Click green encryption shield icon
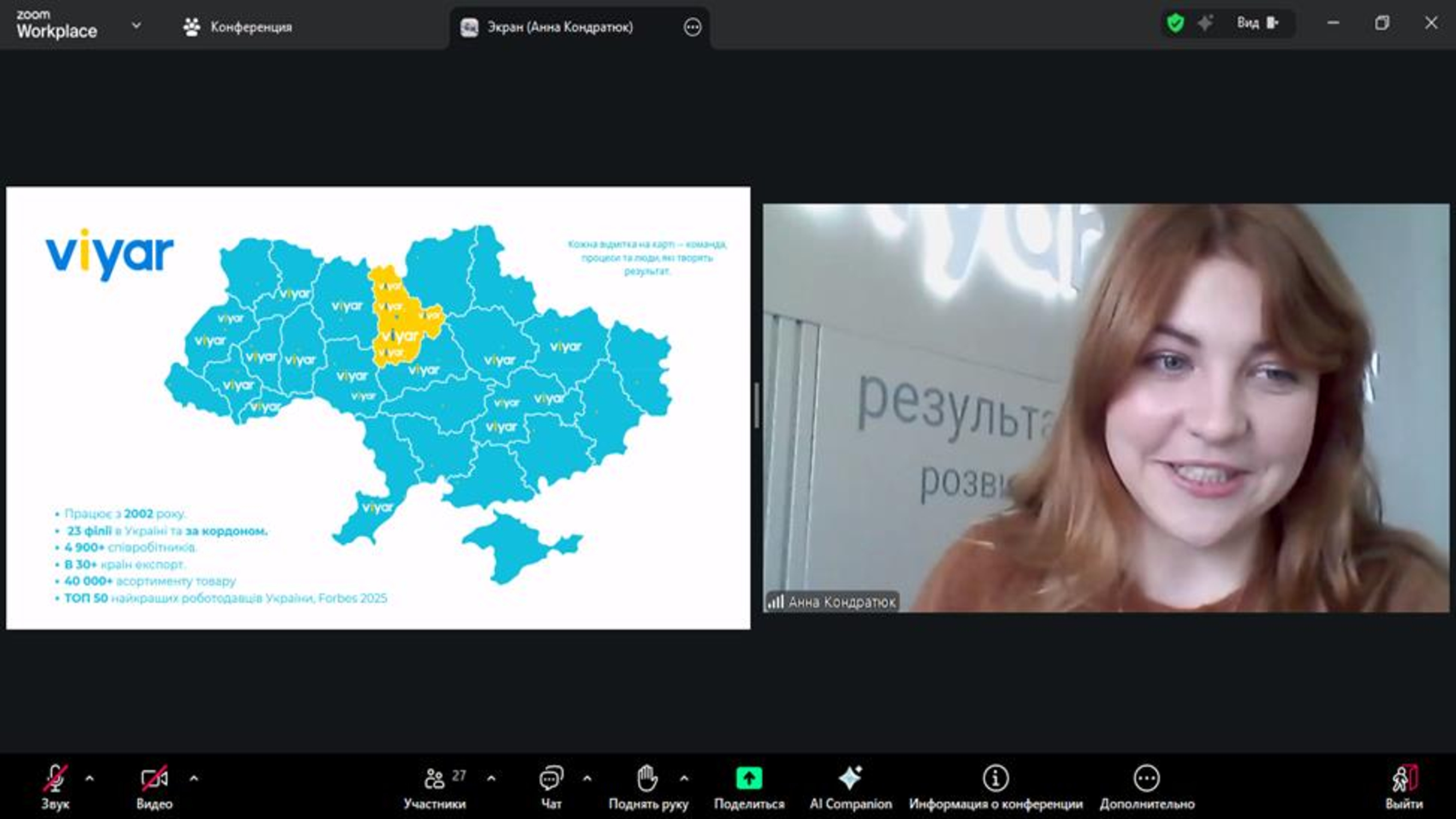 pyautogui.click(x=1175, y=23)
